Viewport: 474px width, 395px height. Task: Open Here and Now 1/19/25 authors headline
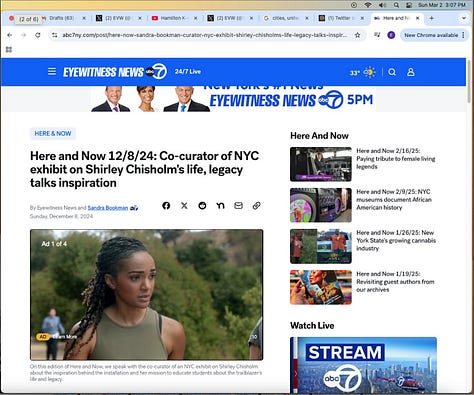(395, 282)
